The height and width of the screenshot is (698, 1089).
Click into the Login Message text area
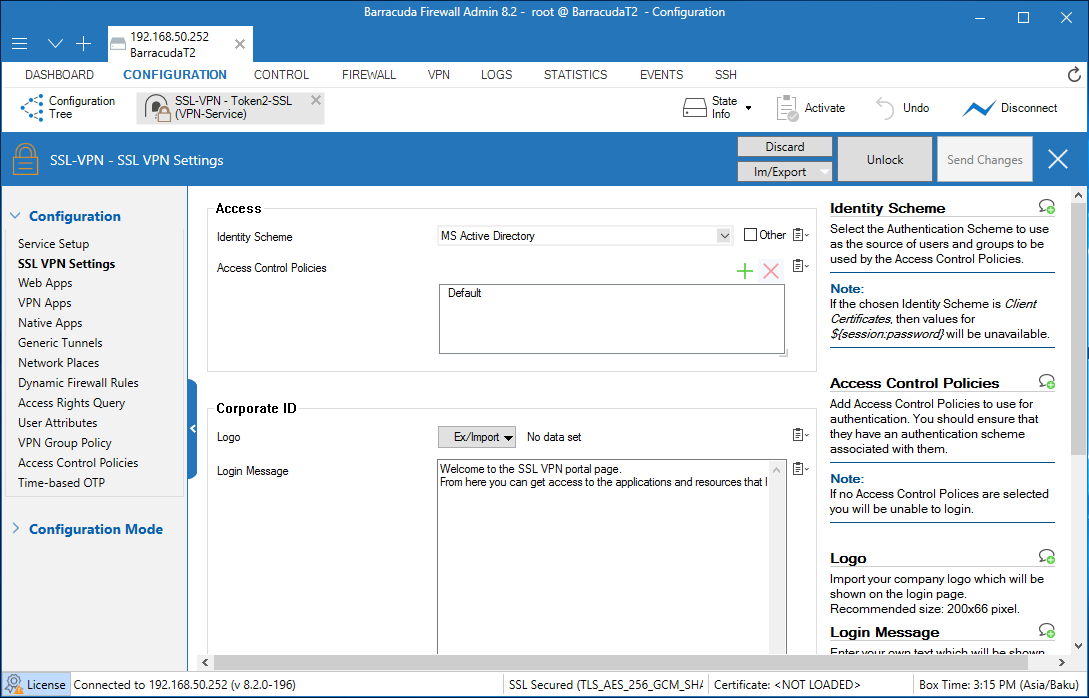(x=604, y=556)
